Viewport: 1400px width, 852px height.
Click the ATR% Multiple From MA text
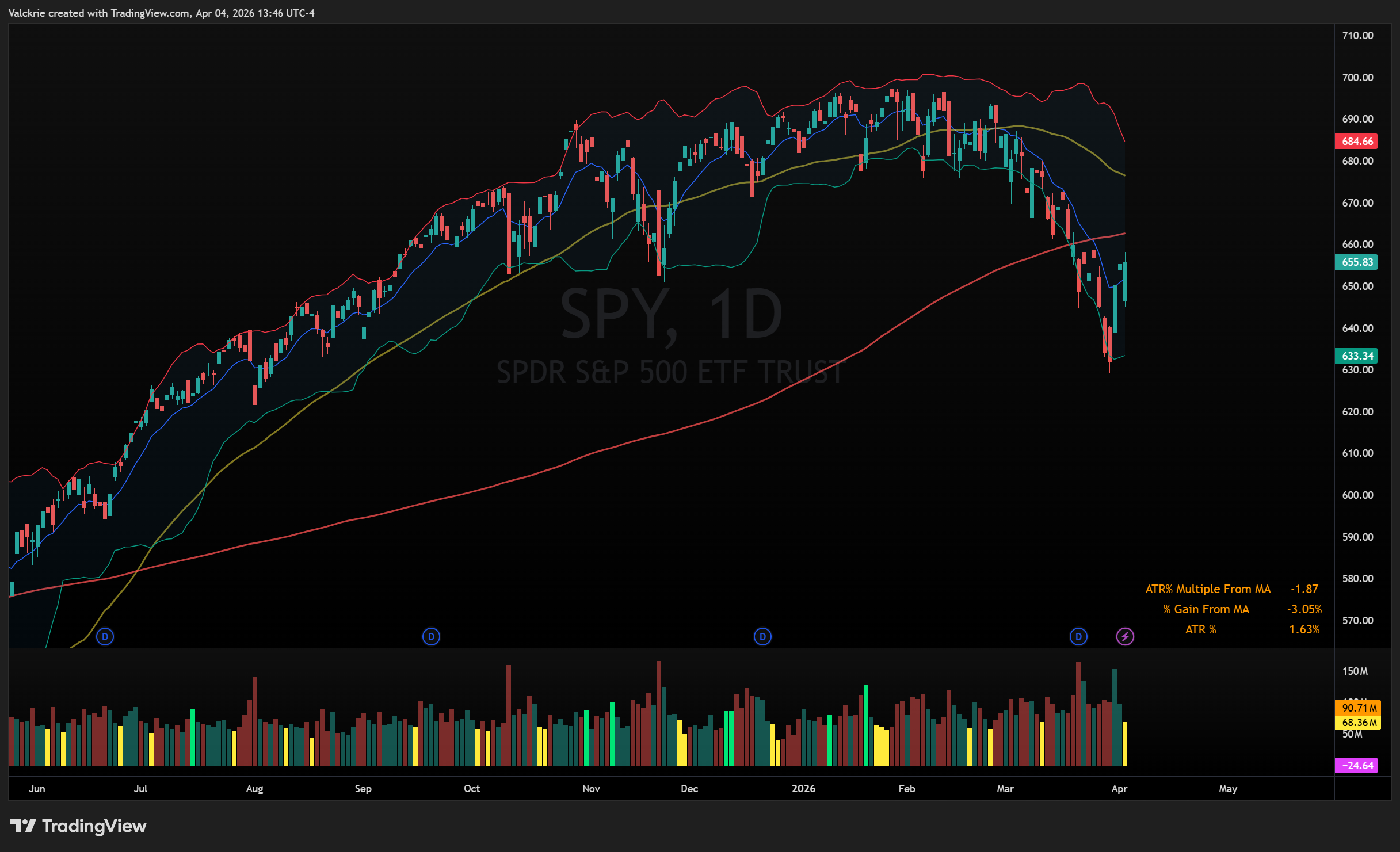[1207, 589]
